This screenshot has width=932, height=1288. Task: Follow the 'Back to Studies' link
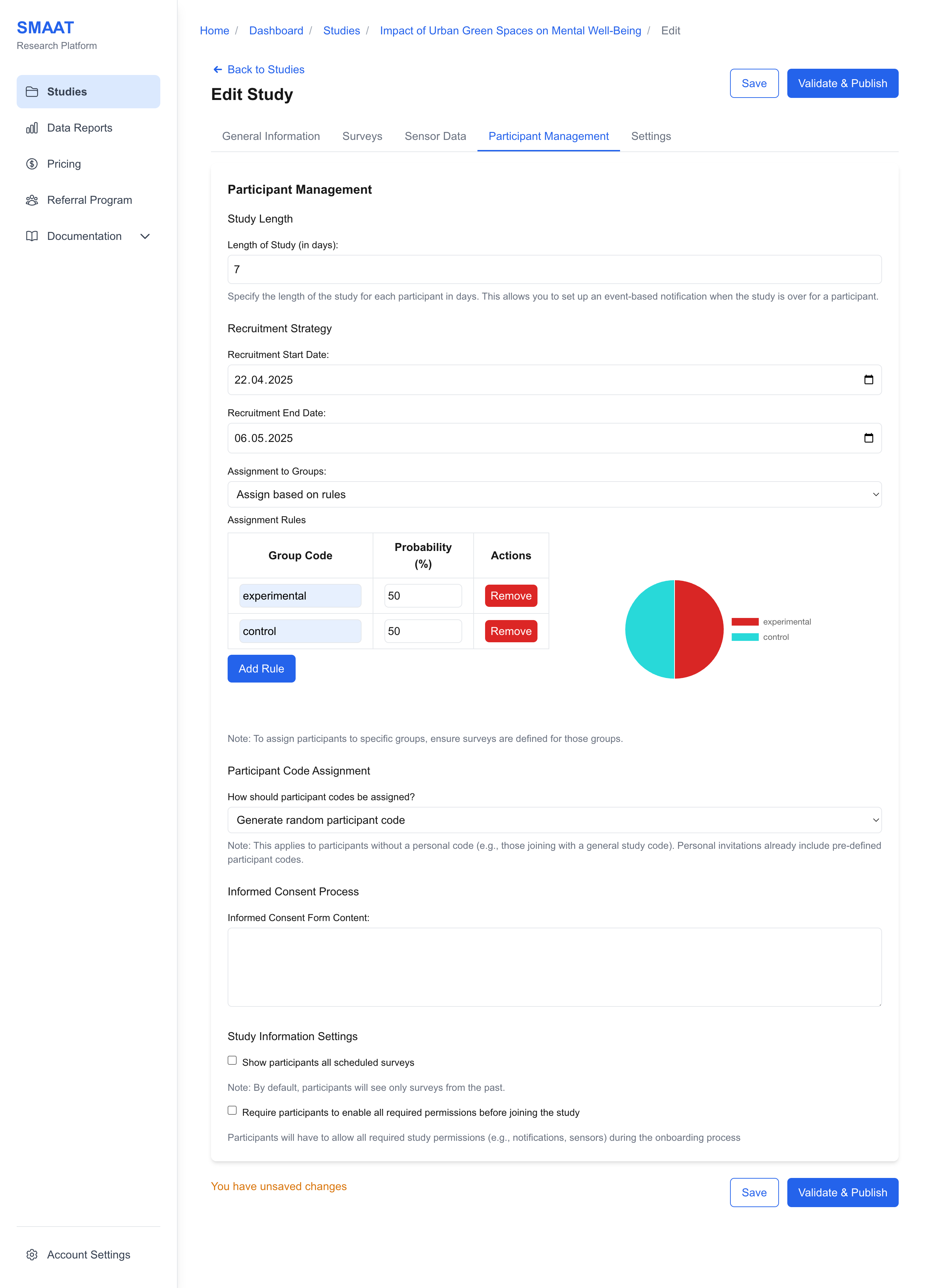pos(258,69)
